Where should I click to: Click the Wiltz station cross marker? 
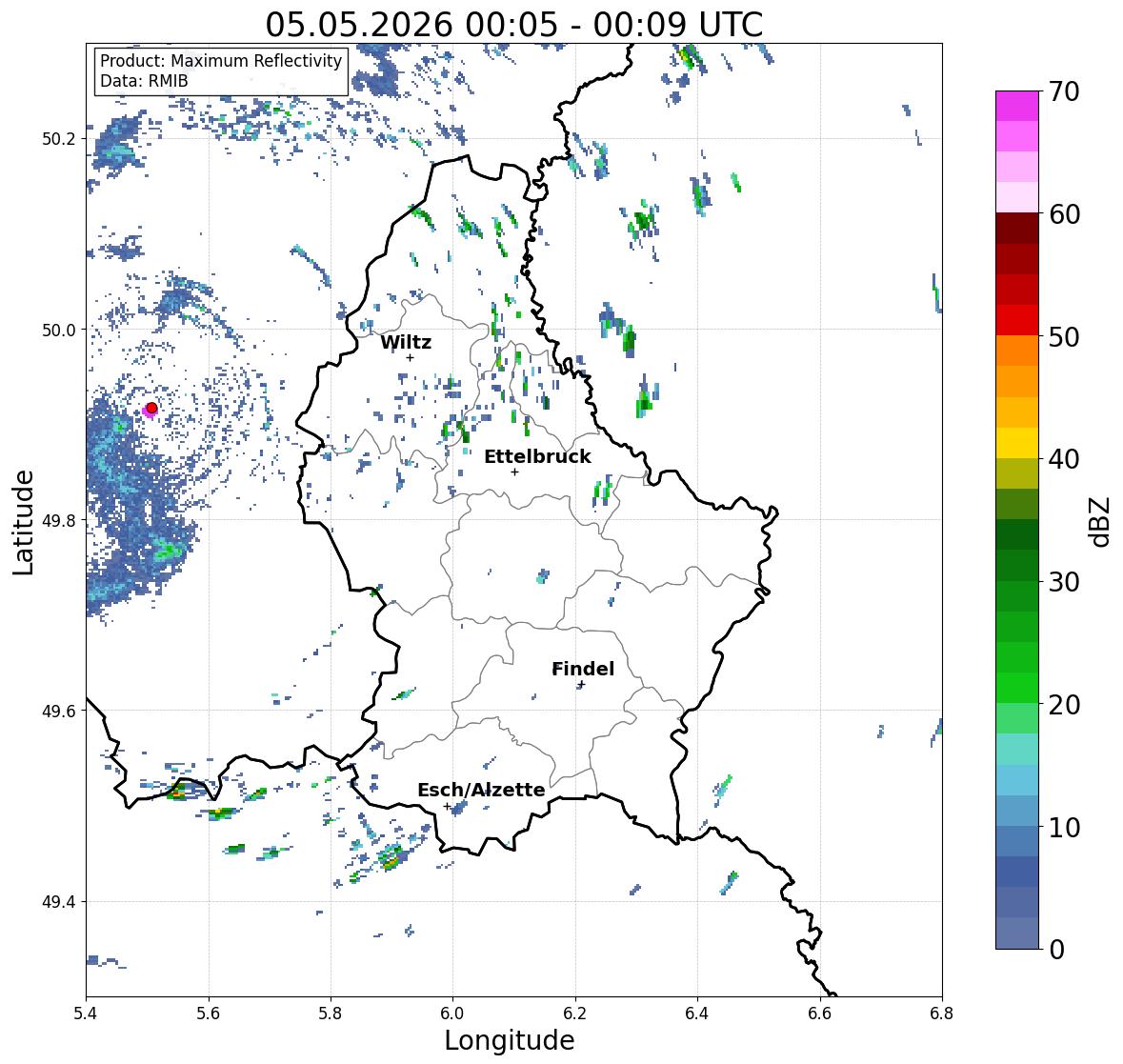tap(410, 357)
